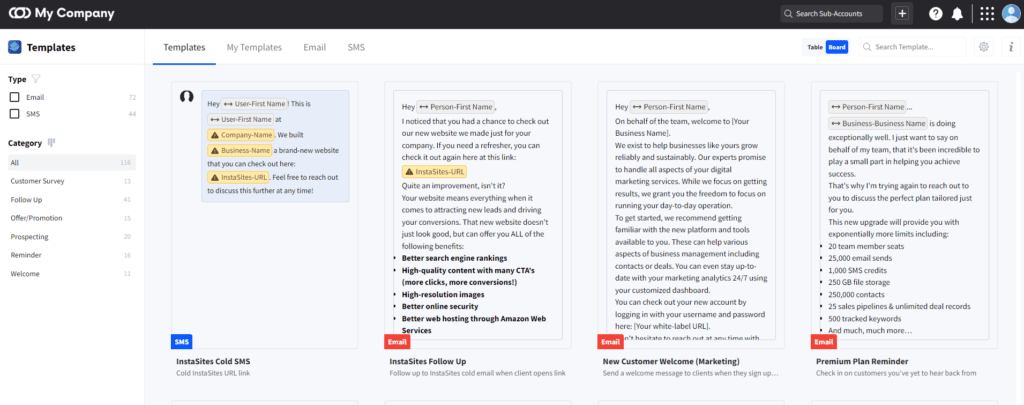Open the Premium Plan Reminder template preview
The image size is (1024, 405).
coord(904,215)
